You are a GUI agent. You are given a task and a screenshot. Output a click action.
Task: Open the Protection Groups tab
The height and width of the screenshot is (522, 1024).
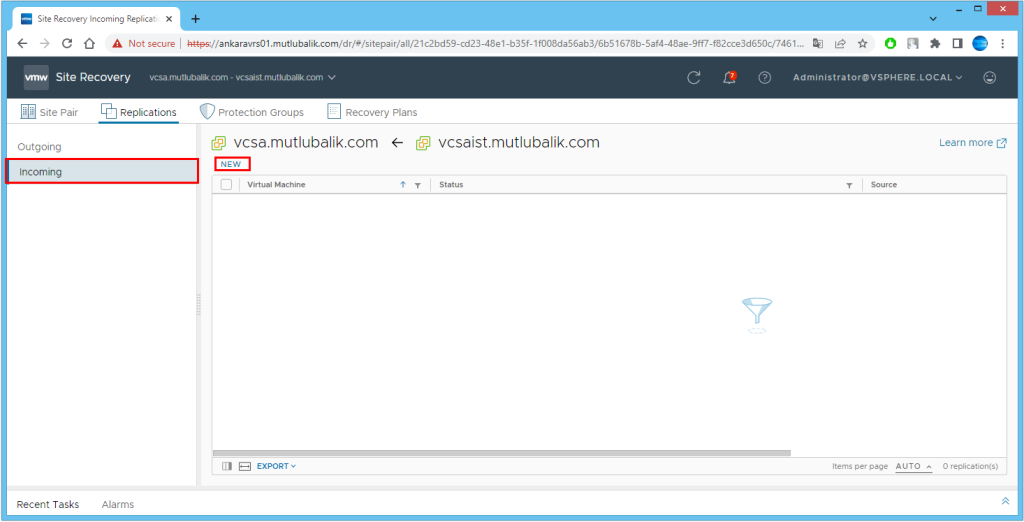(252, 112)
